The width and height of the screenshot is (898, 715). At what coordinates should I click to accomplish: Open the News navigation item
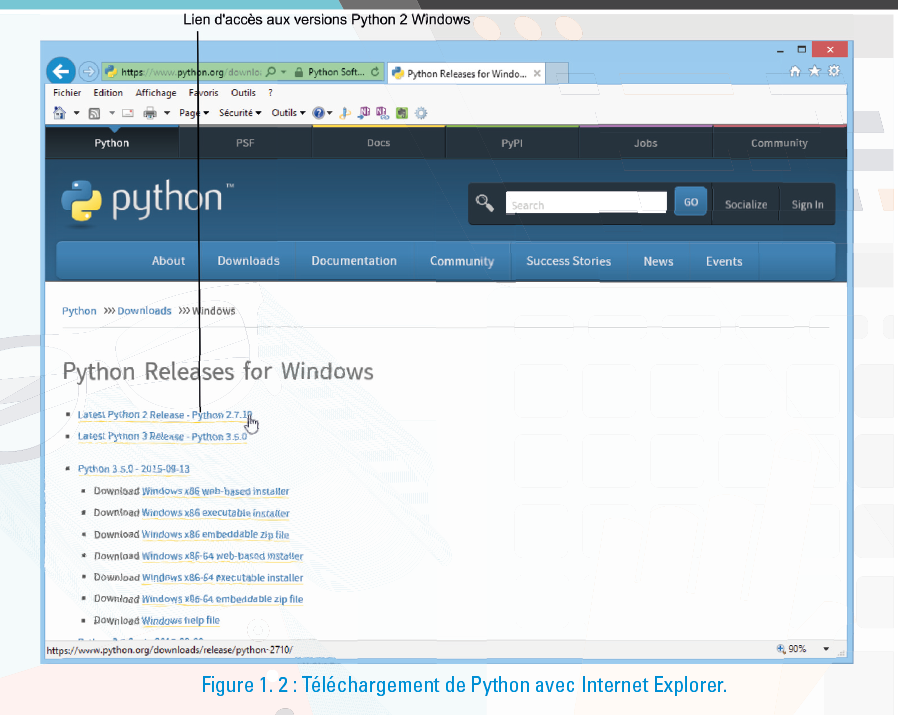pos(658,261)
